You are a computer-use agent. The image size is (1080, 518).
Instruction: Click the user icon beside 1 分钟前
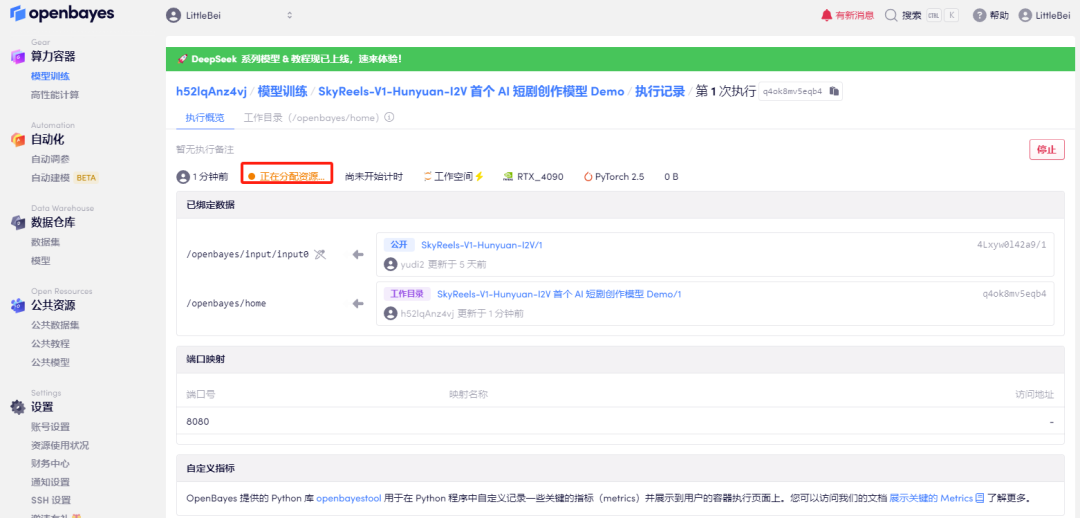(x=183, y=176)
